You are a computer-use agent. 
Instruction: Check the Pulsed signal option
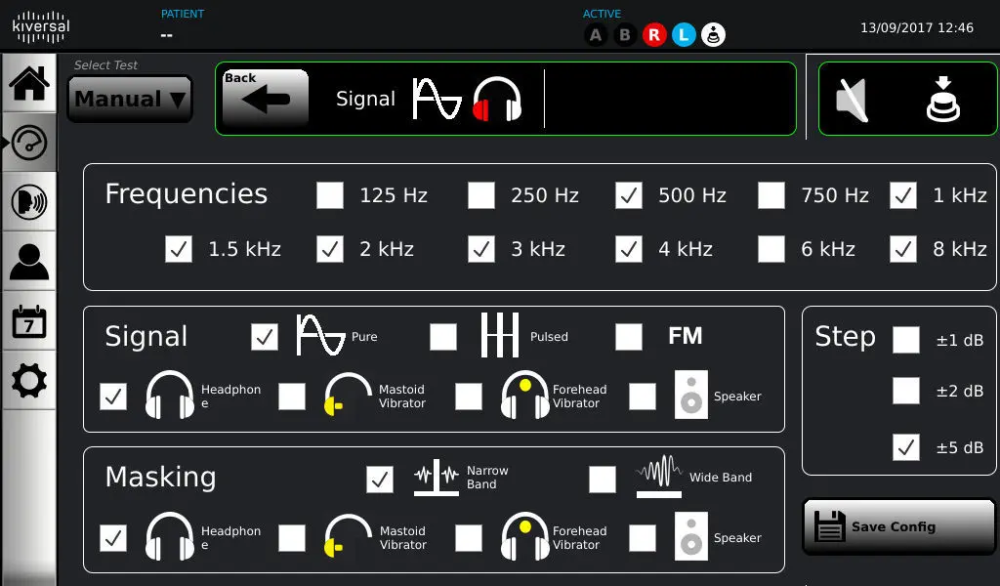(443, 337)
